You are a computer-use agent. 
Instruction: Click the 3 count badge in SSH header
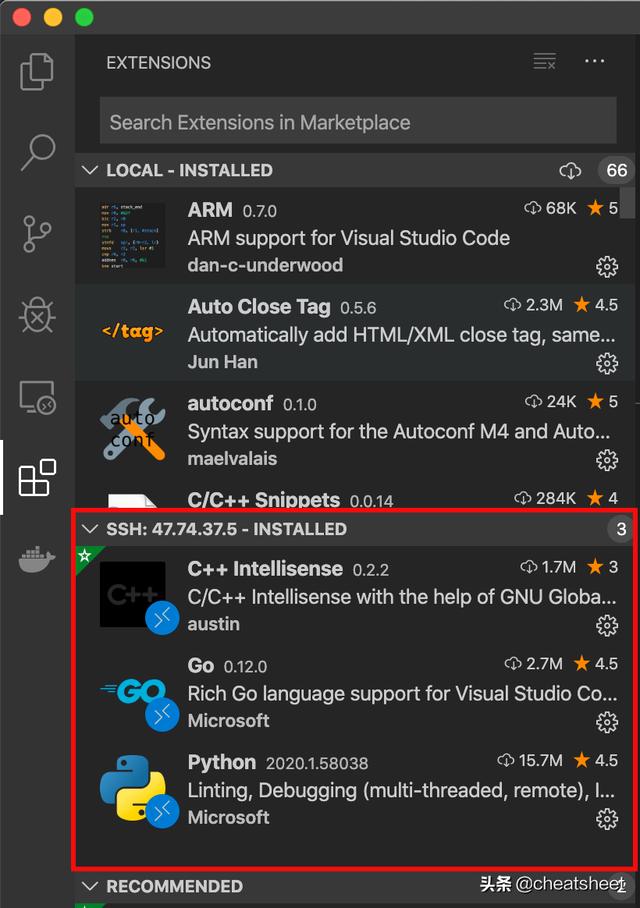[x=621, y=529]
